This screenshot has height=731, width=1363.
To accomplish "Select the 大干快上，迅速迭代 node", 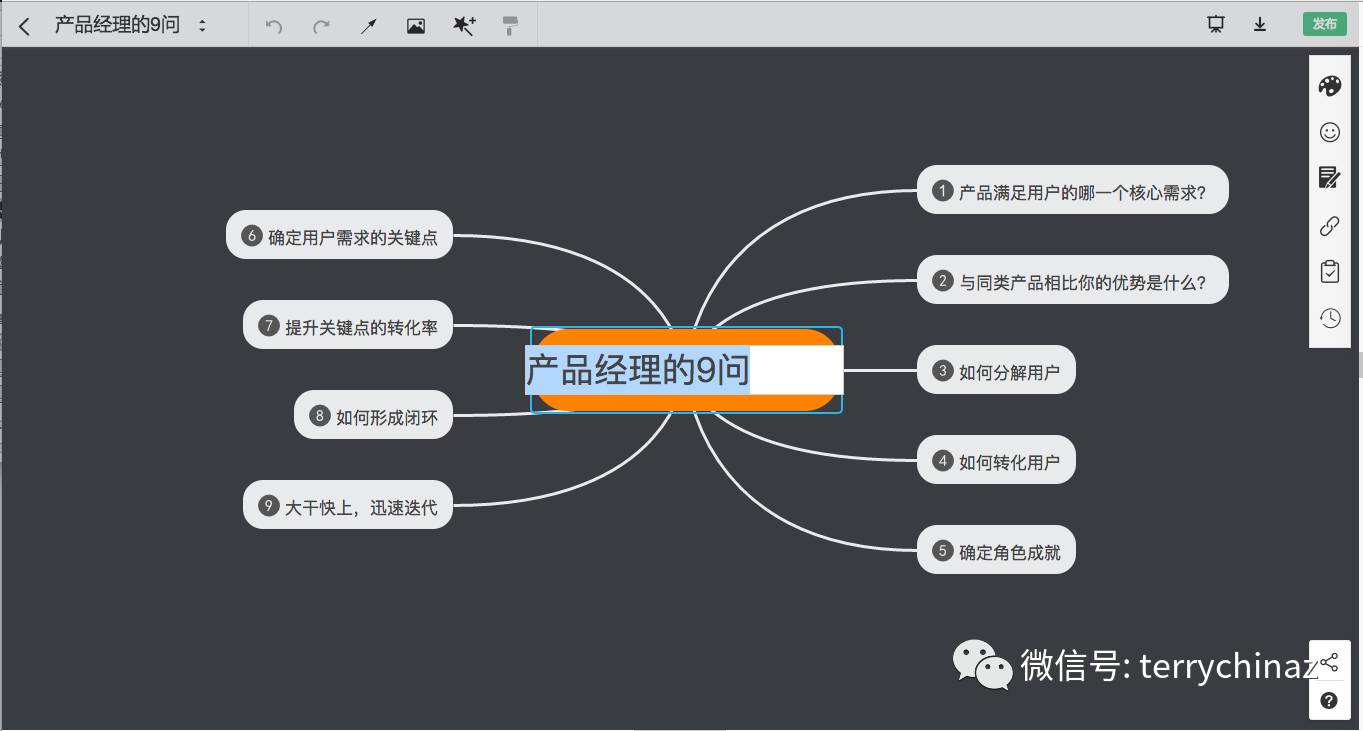I will [348, 505].
